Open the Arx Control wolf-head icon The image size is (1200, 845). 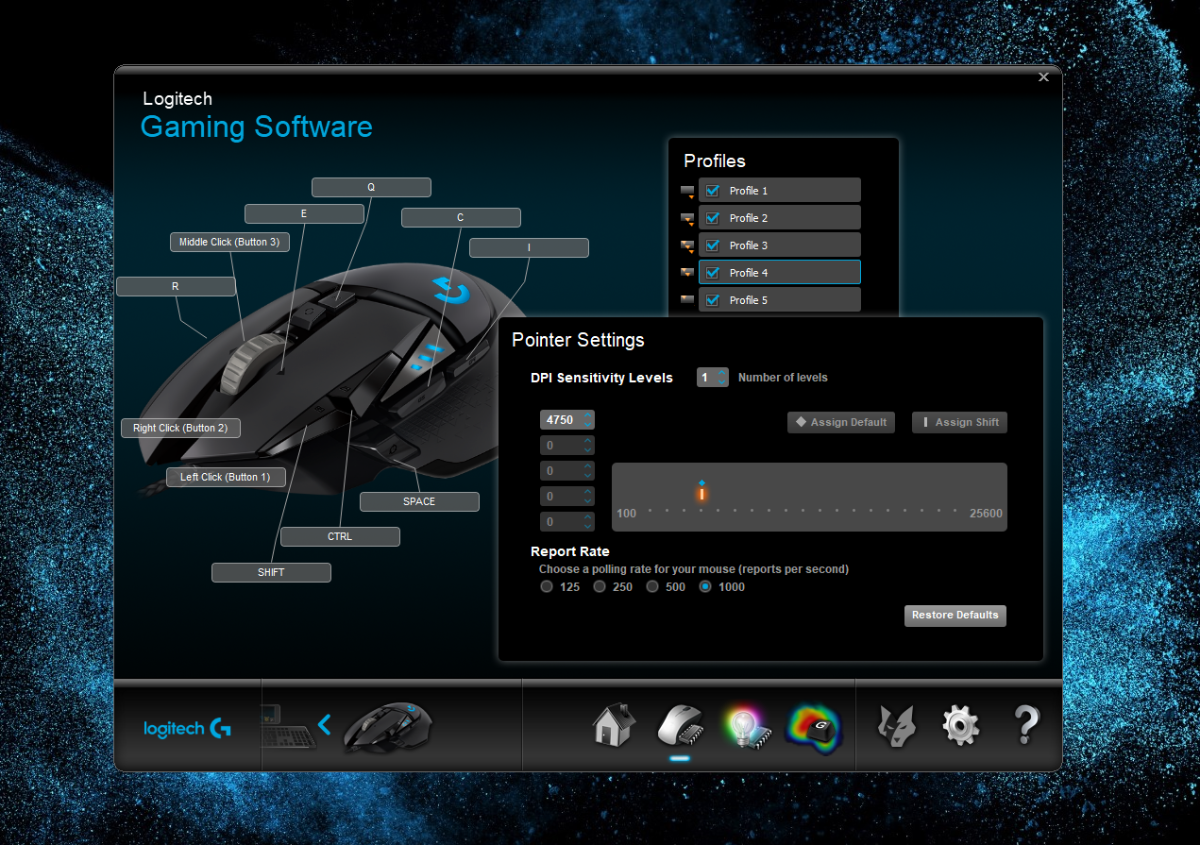point(896,725)
